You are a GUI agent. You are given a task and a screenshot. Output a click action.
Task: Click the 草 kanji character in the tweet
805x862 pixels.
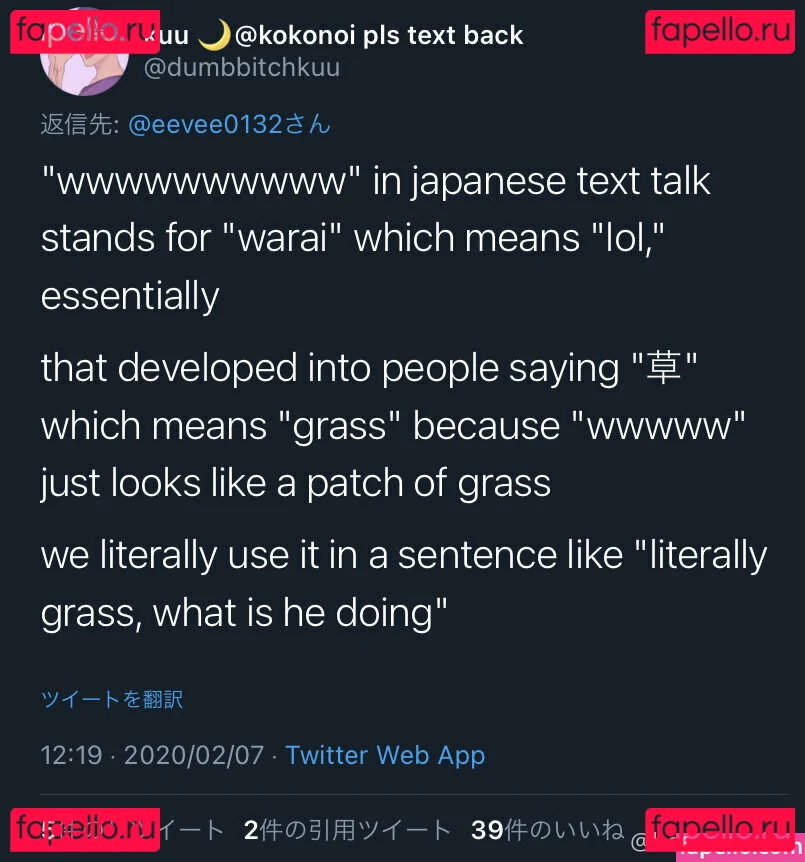[666, 368]
